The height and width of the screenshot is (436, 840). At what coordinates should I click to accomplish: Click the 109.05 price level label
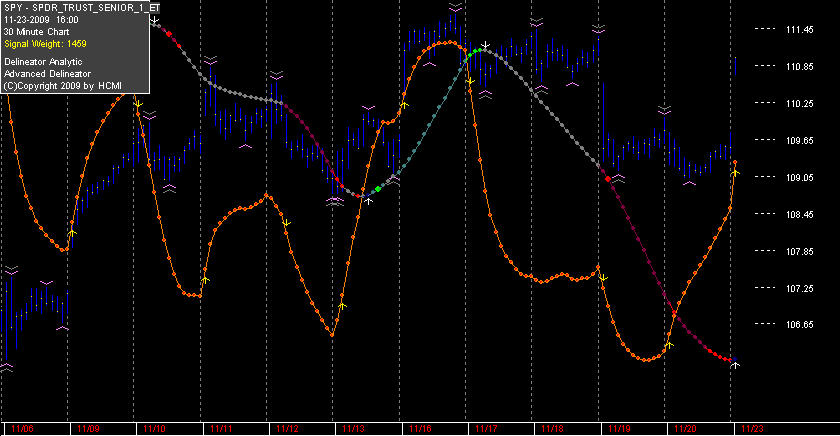[799, 177]
